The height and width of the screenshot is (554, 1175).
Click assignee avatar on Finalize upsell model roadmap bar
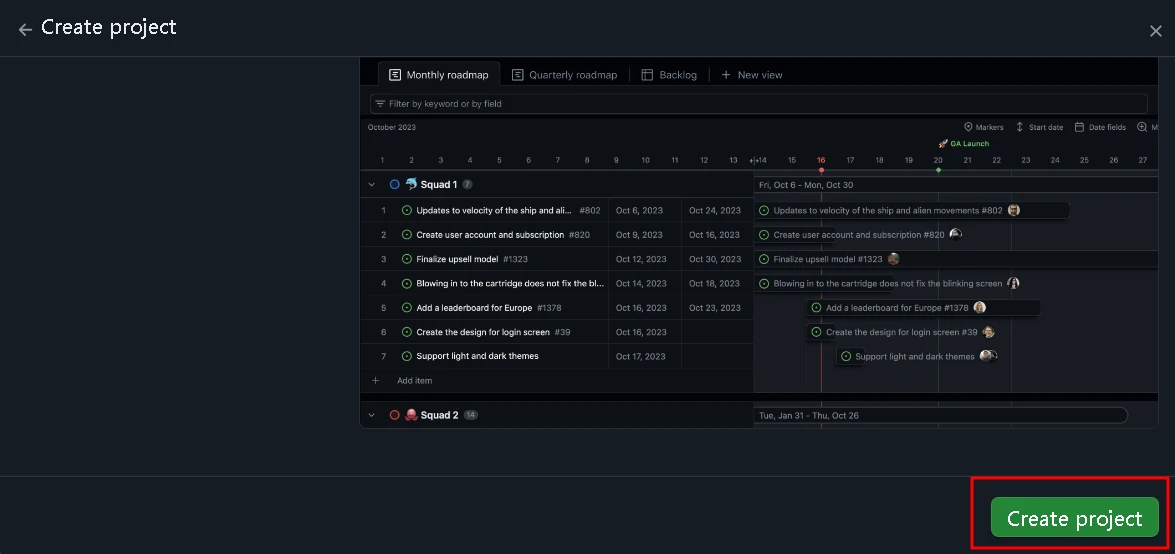click(893, 259)
